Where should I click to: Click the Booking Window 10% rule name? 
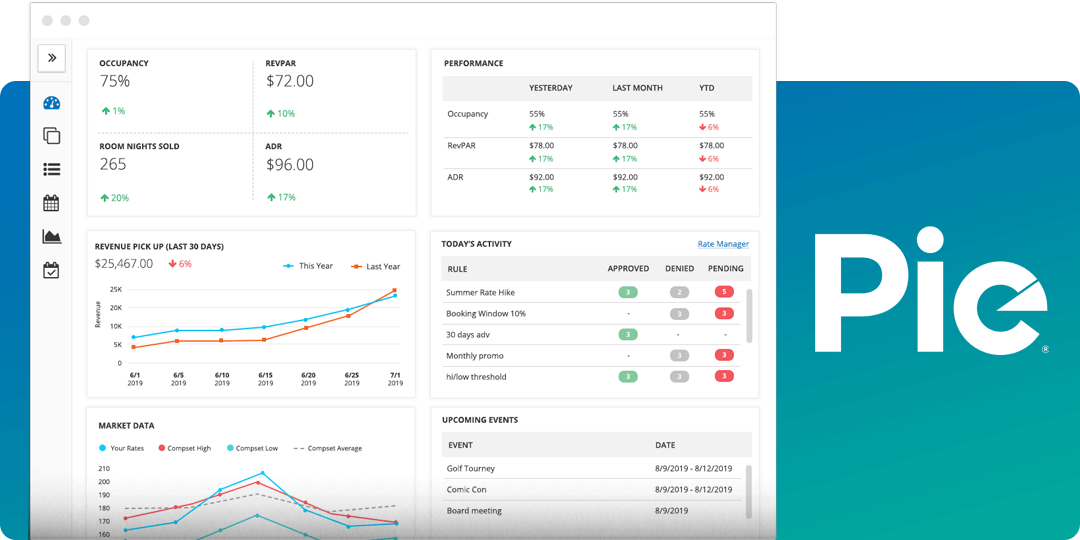(x=486, y=313)
